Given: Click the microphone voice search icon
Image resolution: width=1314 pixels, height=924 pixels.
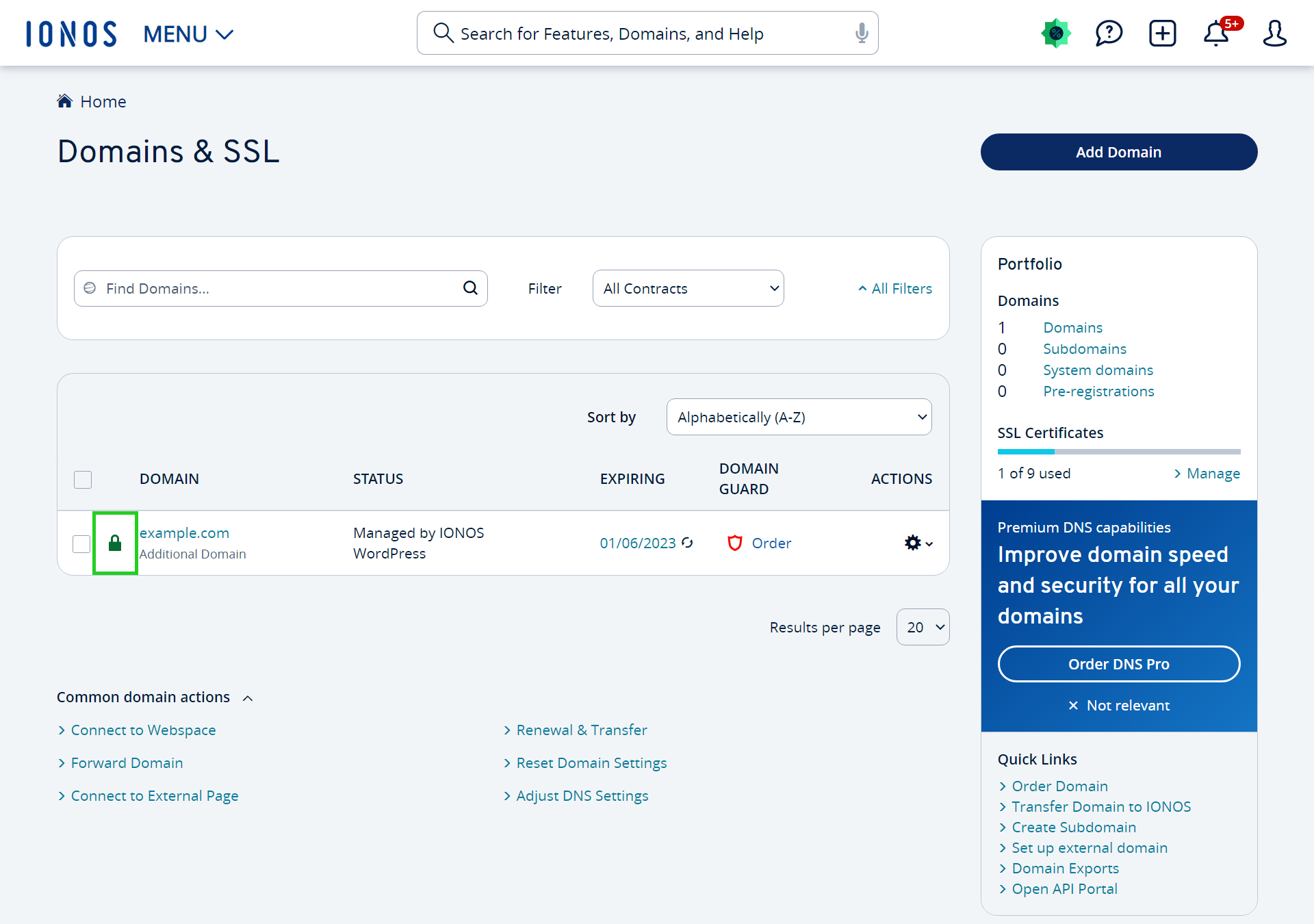Looking at the screenshot, I should [862, 33].
